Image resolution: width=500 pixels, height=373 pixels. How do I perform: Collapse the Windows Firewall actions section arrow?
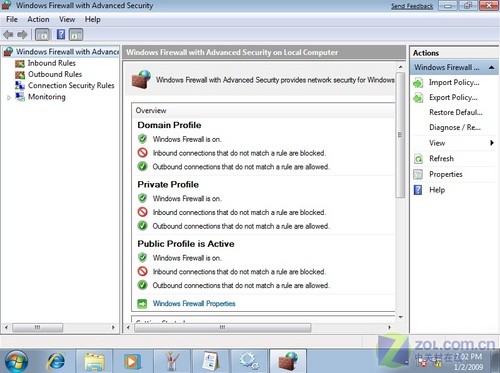click(x=491, y=67)
